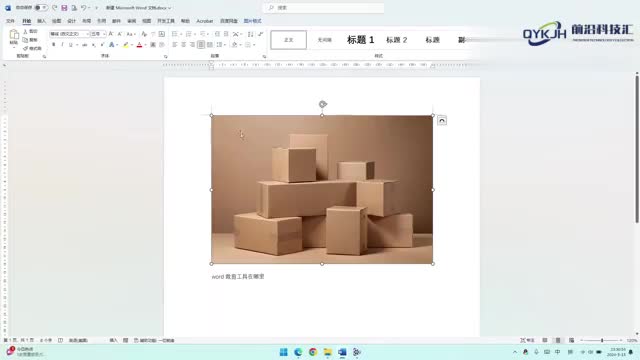Click the Text Effects blue A icon
The width and height of the screenshot is (640, 360).
[111, 44]
